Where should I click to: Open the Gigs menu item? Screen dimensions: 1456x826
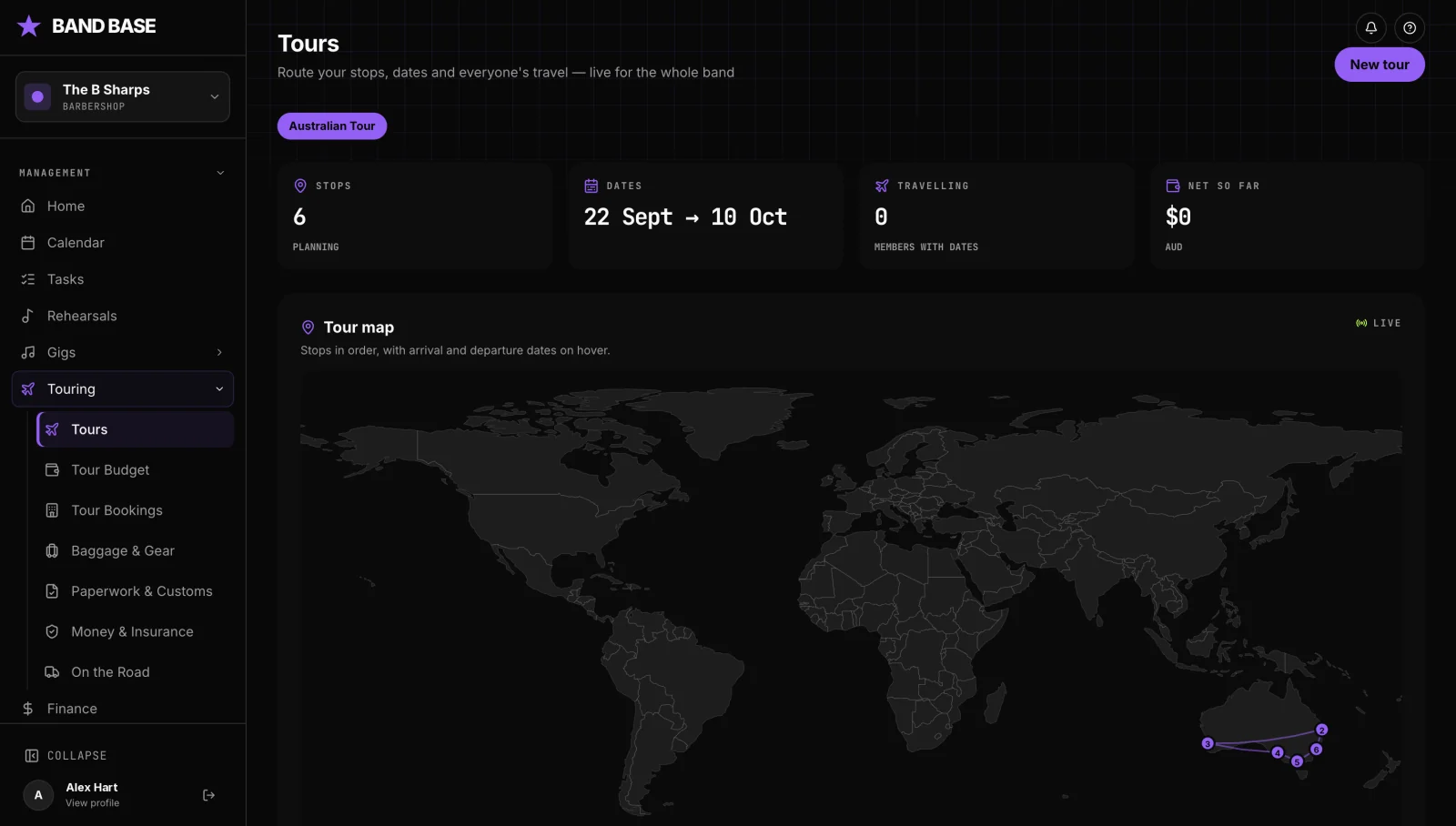[x=123, y=352]
